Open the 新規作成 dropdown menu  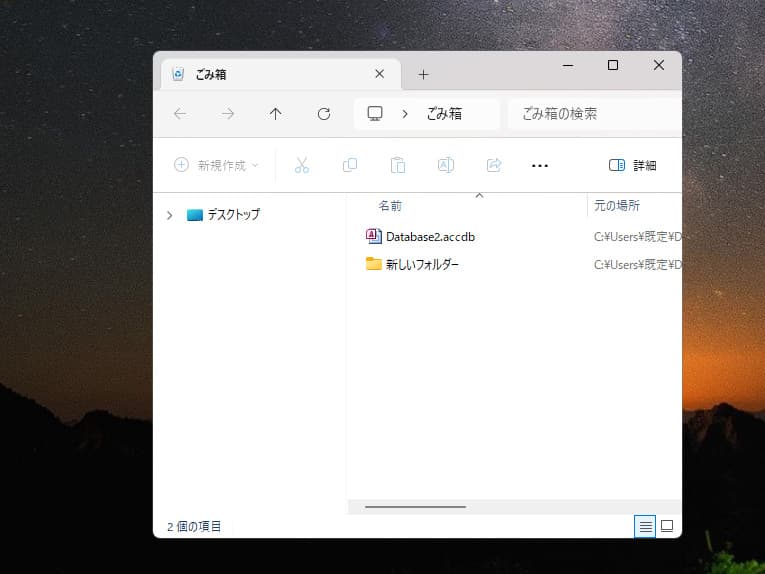coord(216,165)
